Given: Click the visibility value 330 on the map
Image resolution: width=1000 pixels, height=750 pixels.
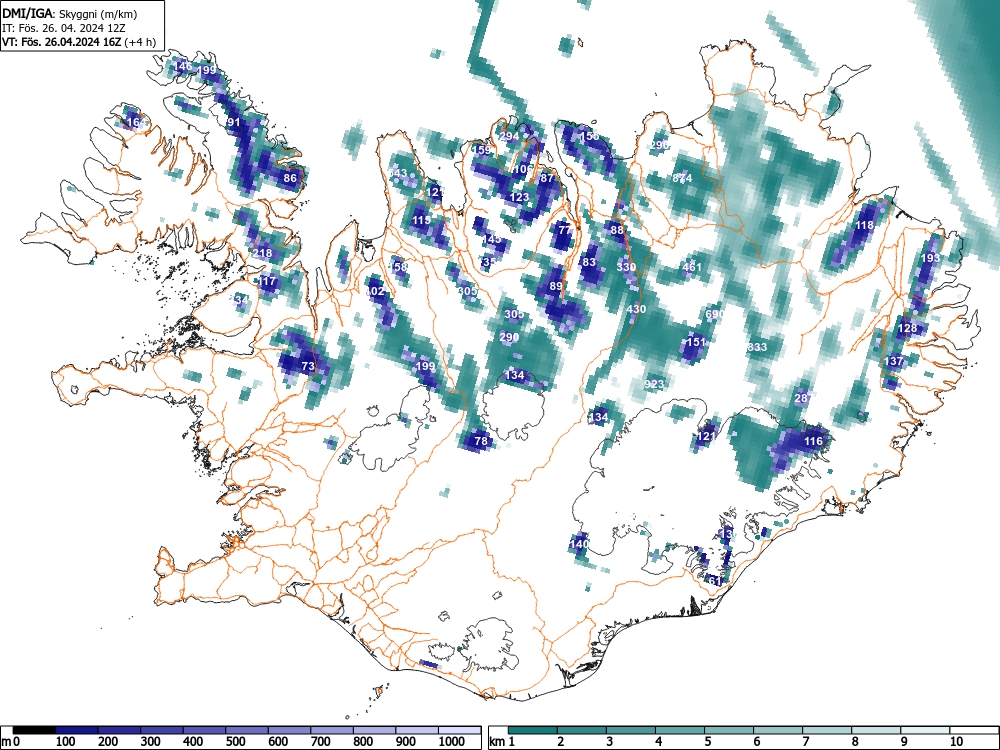Looking at the screenshot, I should coord(626,267).
